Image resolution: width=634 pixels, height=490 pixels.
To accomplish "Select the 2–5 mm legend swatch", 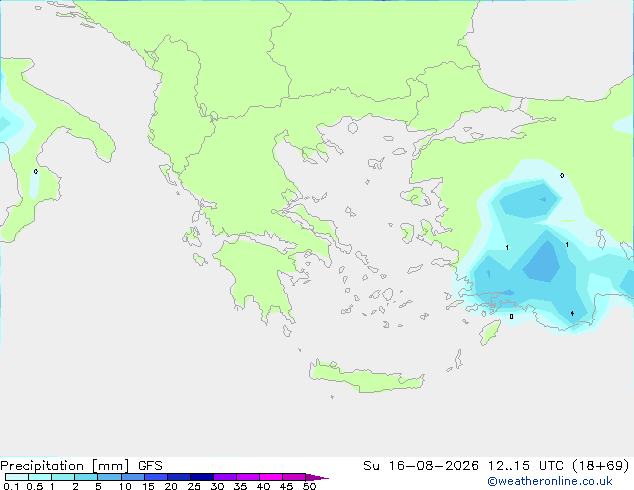I will 86,477.
